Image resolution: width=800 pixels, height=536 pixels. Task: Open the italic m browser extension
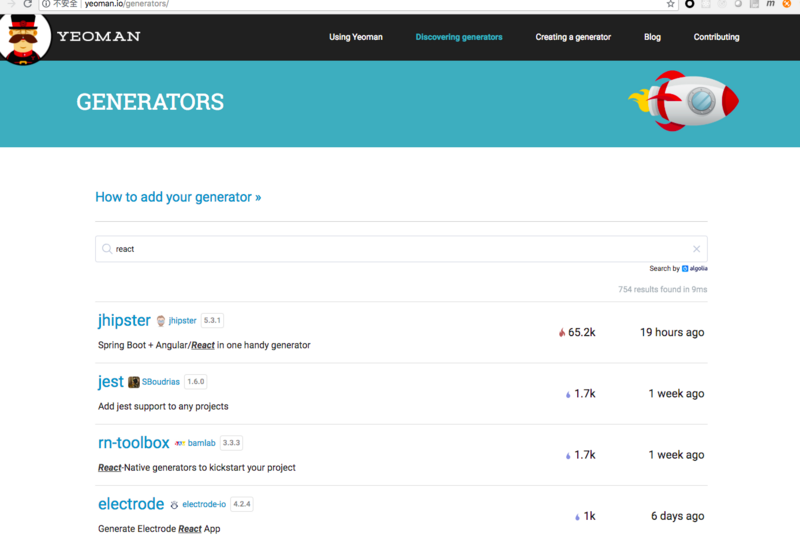[770, 4]
